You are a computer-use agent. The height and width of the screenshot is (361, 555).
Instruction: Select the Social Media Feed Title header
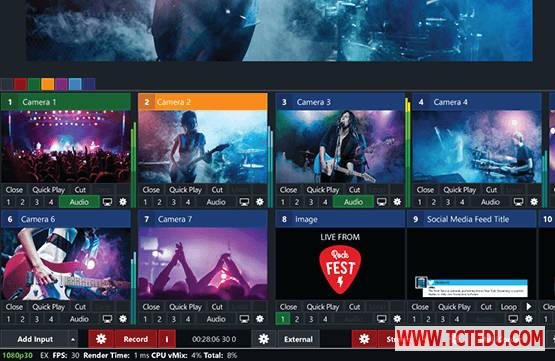[x=471, y=219]
